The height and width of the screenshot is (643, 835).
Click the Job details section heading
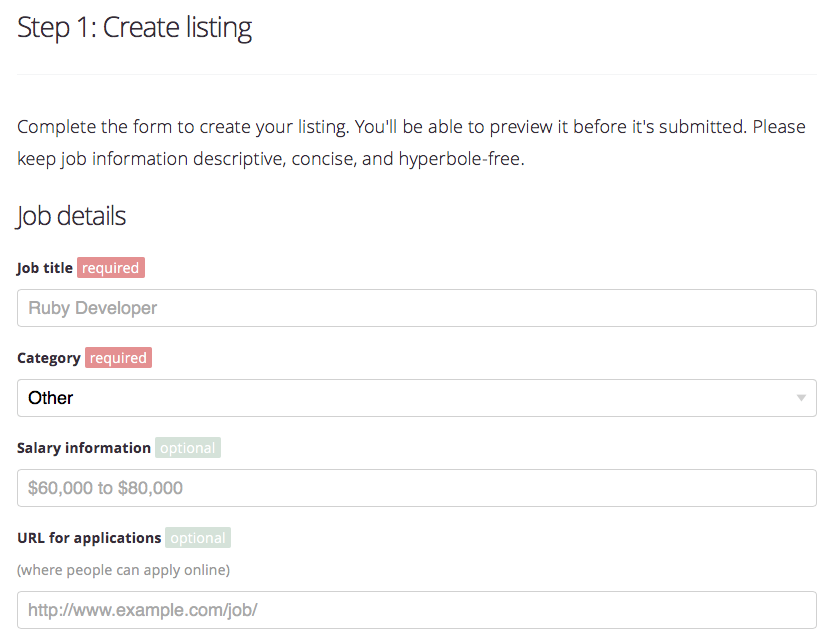coord(72,216)
